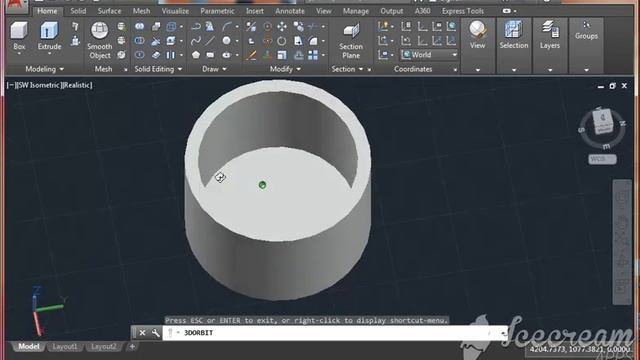Viewport: 640px width, 360px height.
Task: Click the viewport [-] controls label
Action: point(10,85)
